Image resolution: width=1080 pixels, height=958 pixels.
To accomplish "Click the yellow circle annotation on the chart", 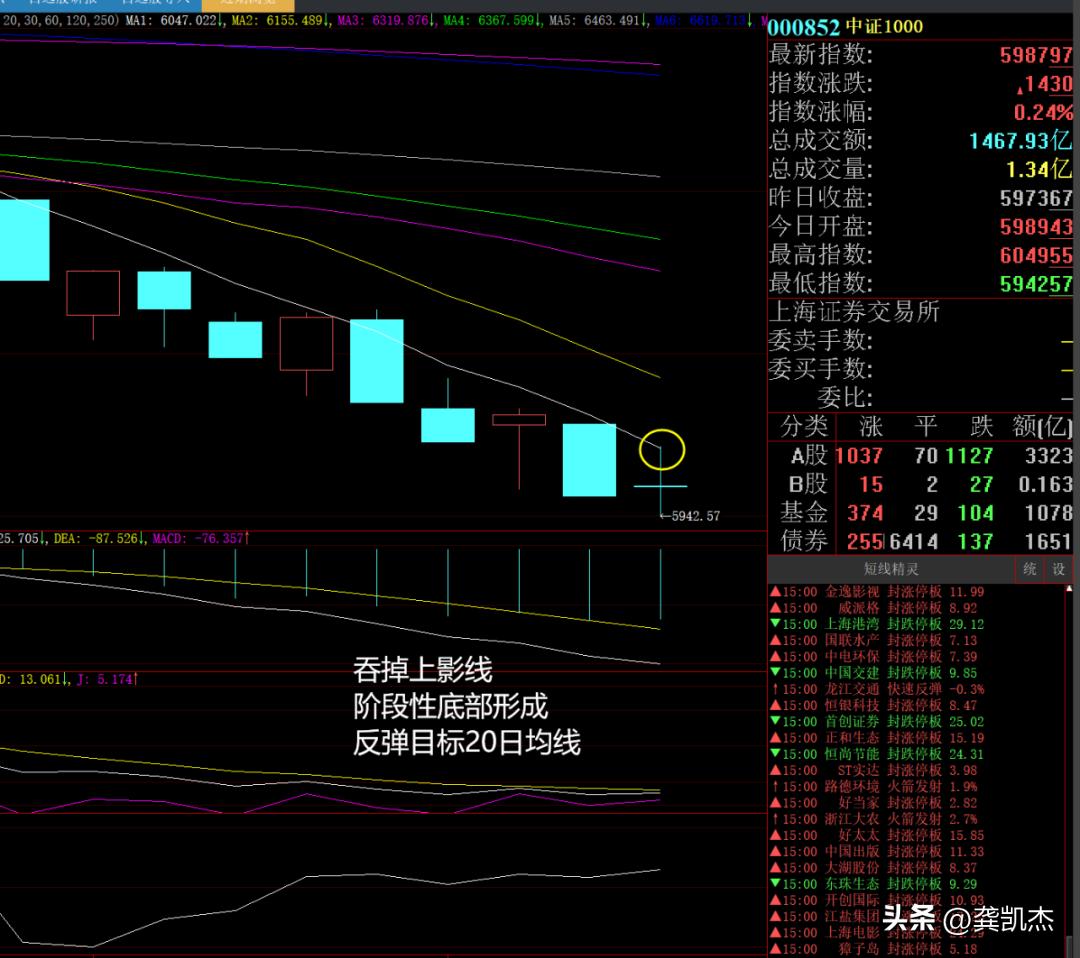I will [662, 449].
